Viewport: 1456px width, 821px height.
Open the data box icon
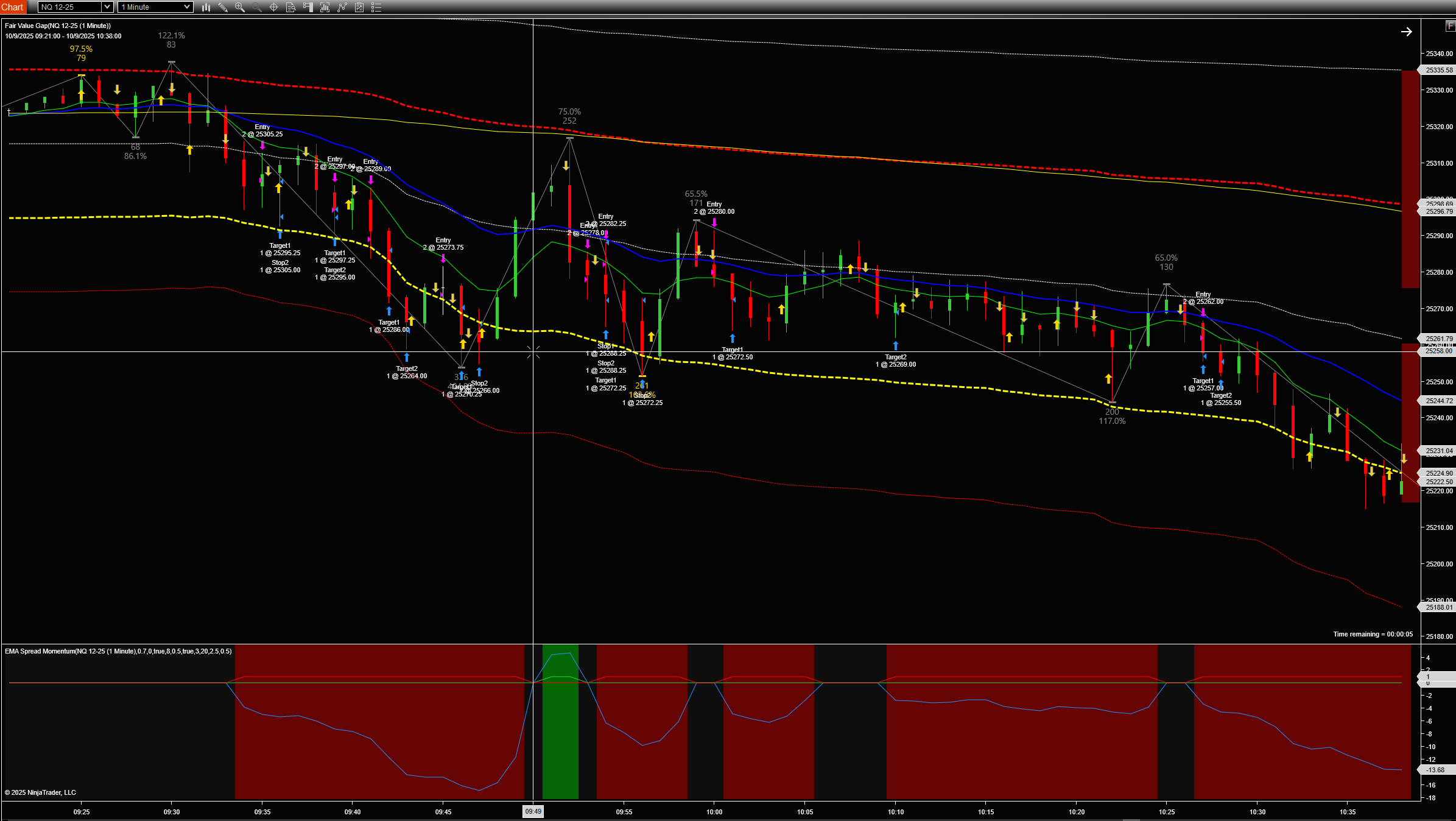pyautogui.click(x=291, y=7)
